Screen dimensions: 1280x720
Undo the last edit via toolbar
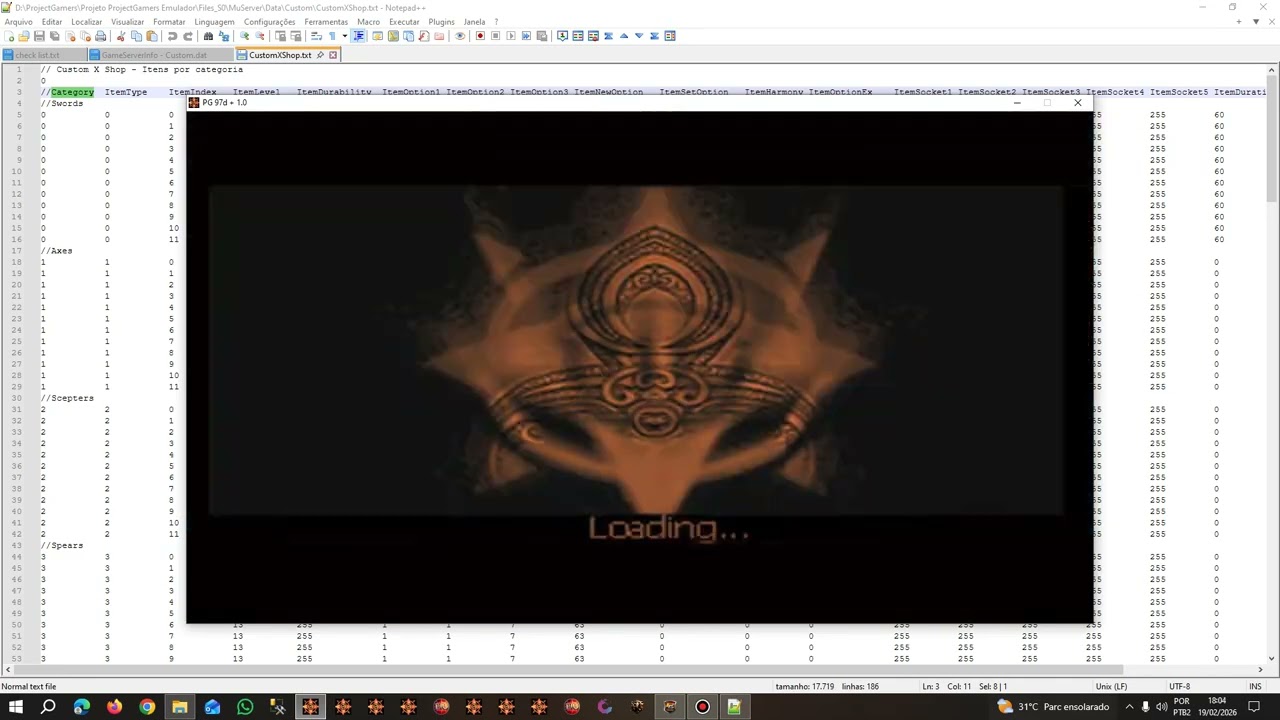(x=172, y=36)
